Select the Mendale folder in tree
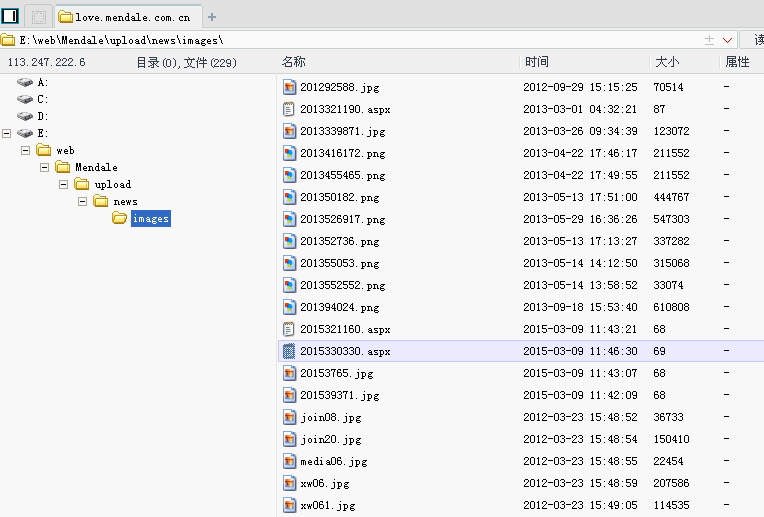Image resolution: width=764 pixels, height=517 pixels. click(x=96, y=167)
